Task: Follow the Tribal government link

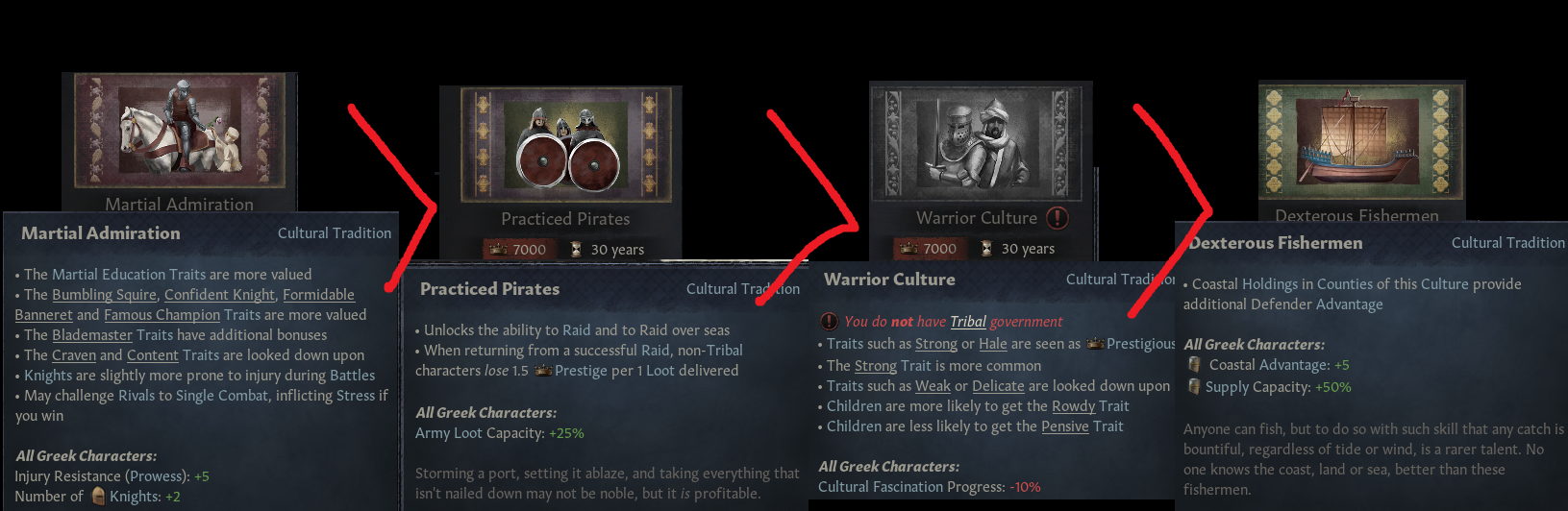Action: 968,322
